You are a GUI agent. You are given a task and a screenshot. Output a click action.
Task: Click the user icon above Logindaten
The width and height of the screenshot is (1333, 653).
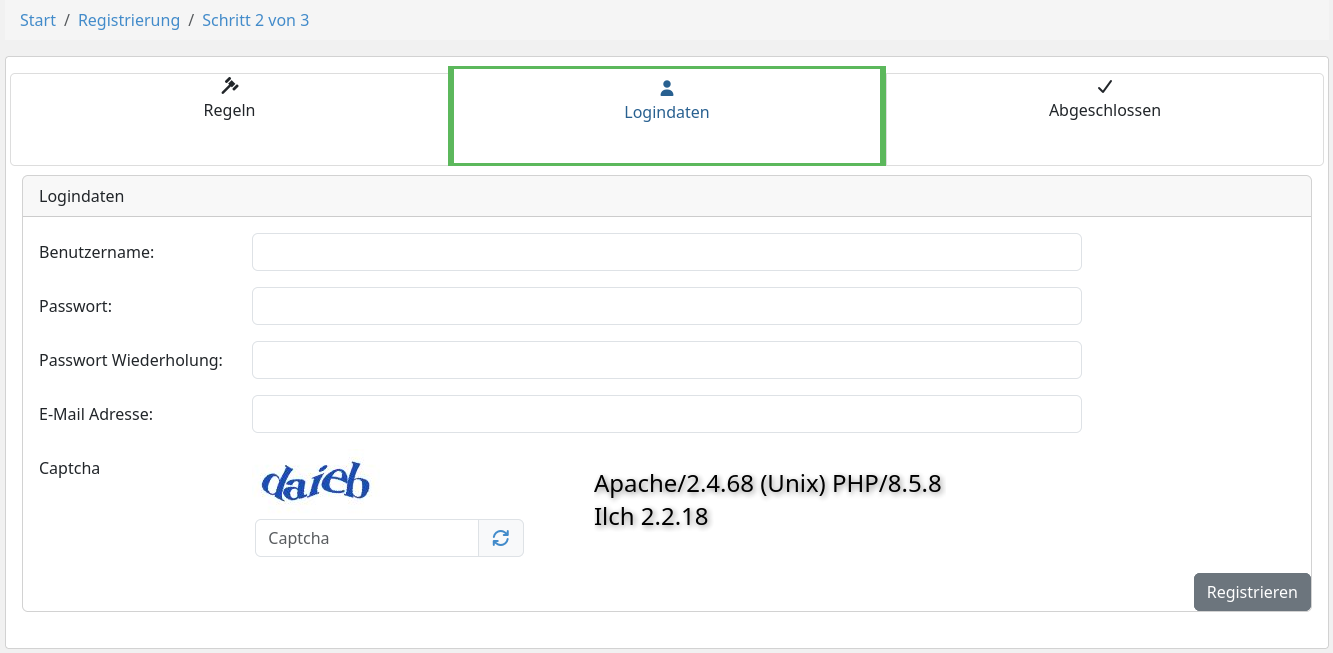pos(667,88)
